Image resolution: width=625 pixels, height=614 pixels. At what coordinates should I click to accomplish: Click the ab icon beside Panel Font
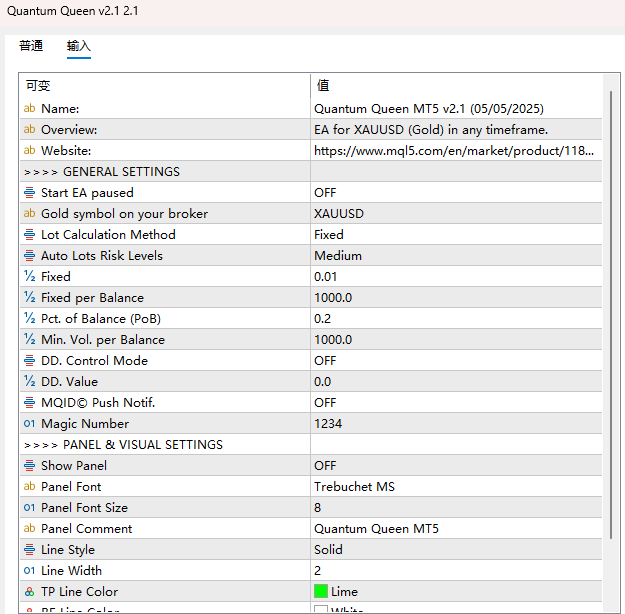(x=29, y=486)
